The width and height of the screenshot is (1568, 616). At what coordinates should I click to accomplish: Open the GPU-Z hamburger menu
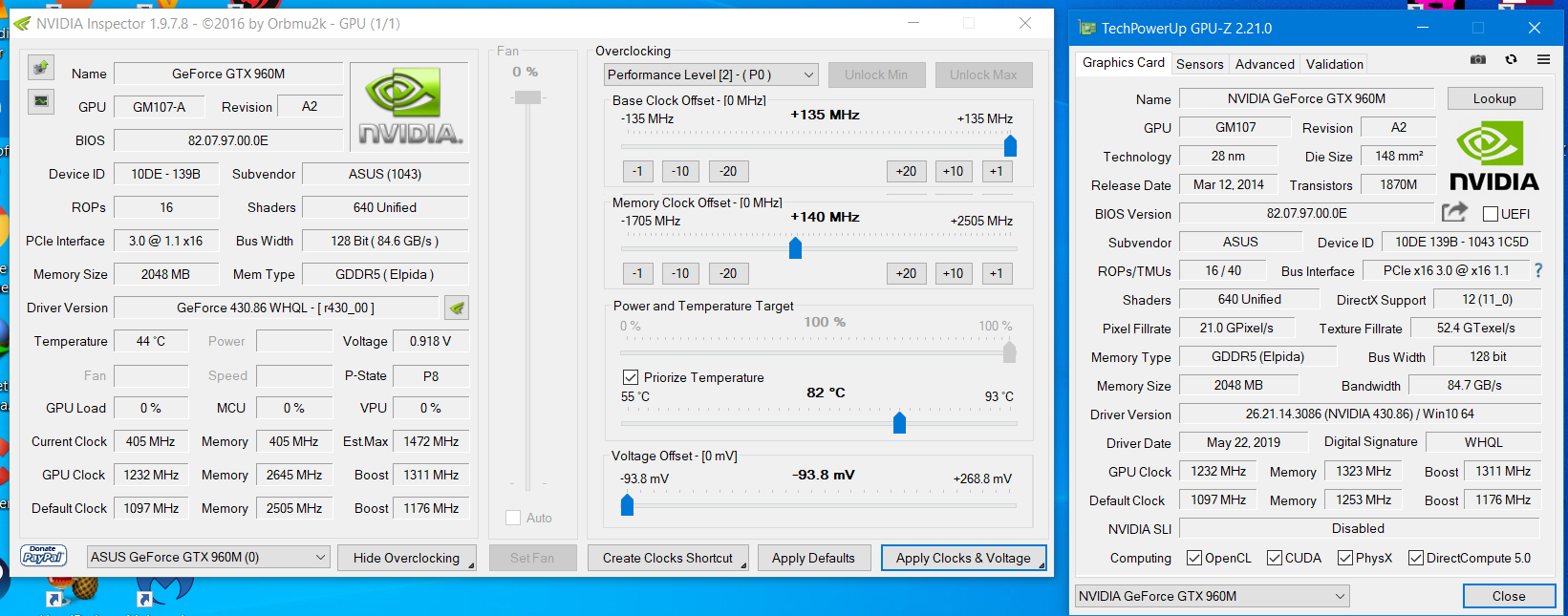1543,59
